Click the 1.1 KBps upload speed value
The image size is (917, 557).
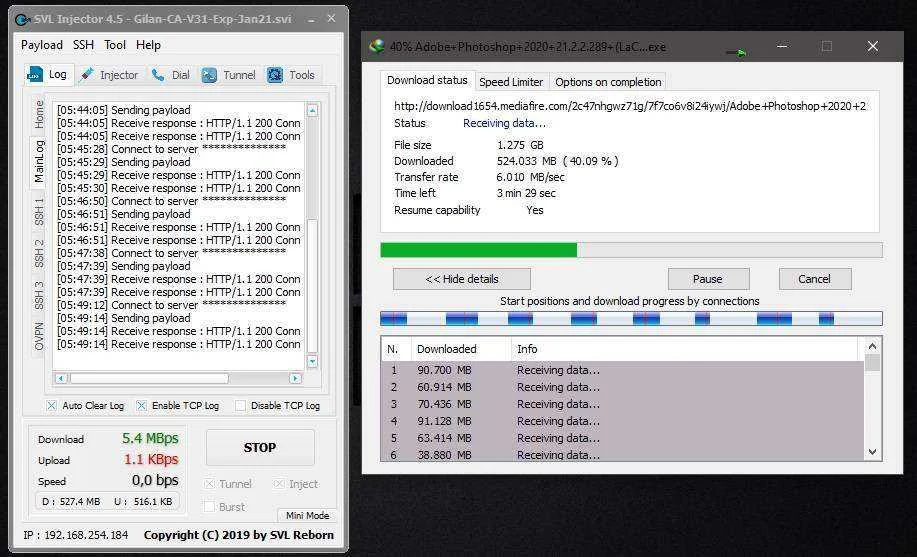151,459
